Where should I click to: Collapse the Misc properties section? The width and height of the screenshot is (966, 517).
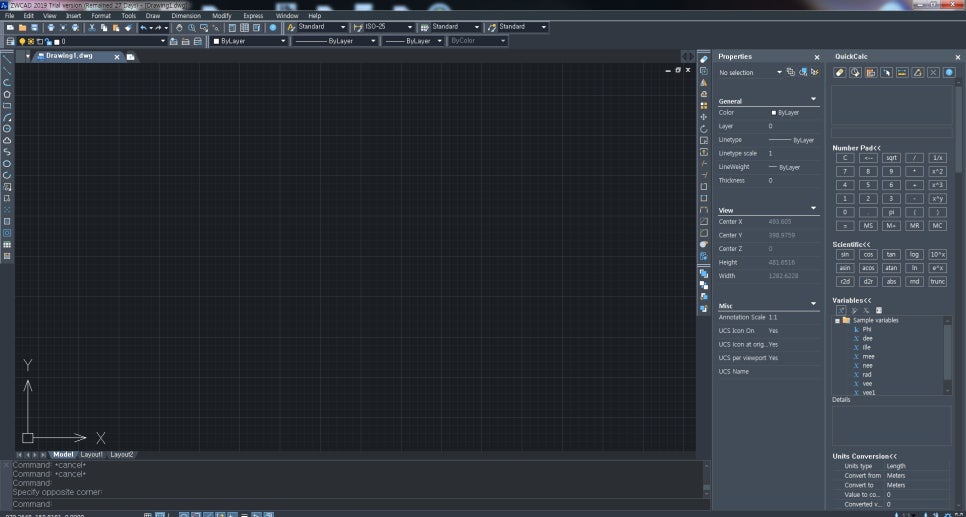coord(813,304)
